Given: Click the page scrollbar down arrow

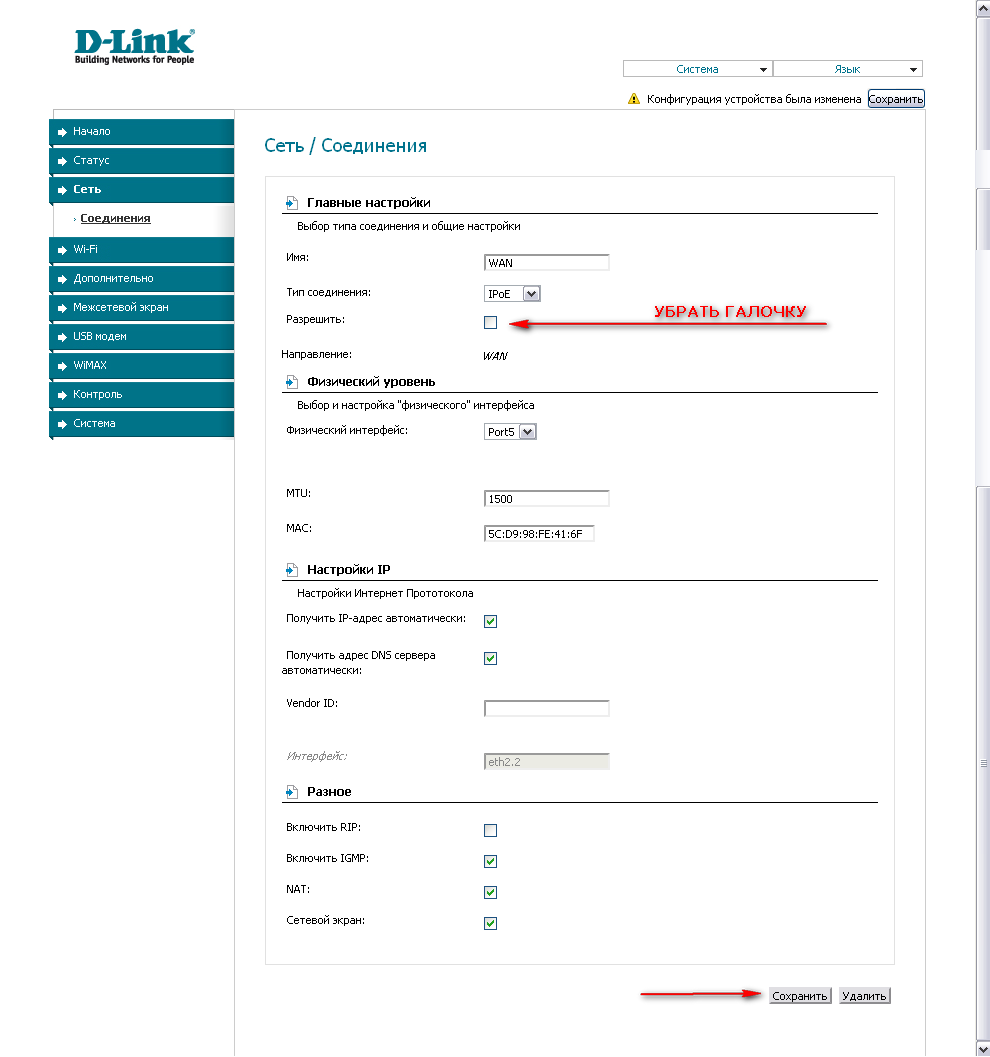Looking at the screenshot, I should (983, 1050).
